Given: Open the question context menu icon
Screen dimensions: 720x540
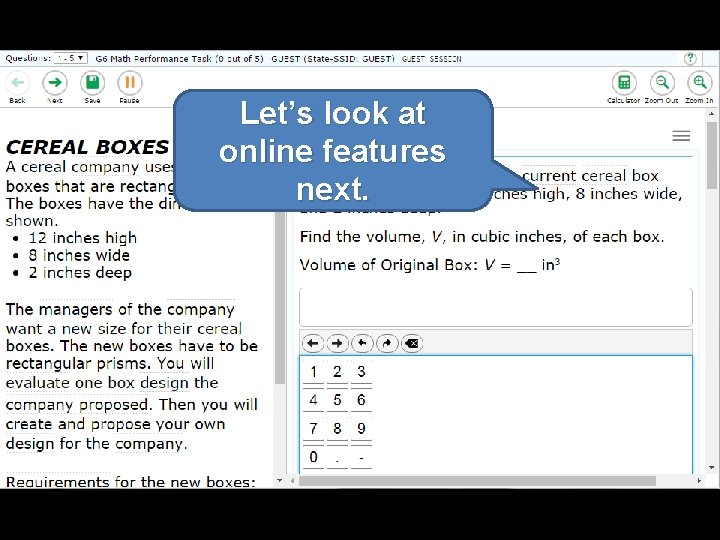Looking at the screenshot, I should [x=681, y=136].
